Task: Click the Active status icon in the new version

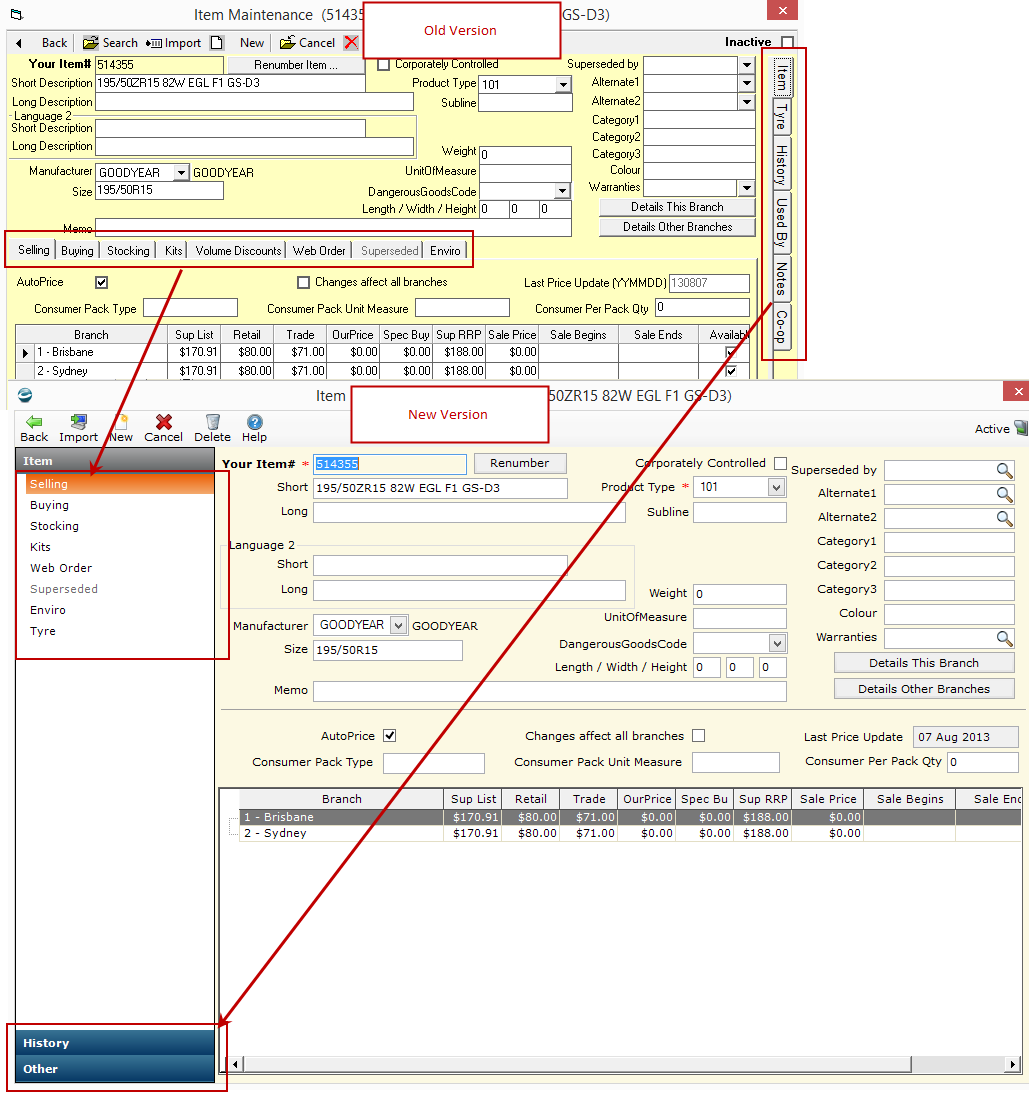Action: pyautogui.click(x=1021, y=428)
